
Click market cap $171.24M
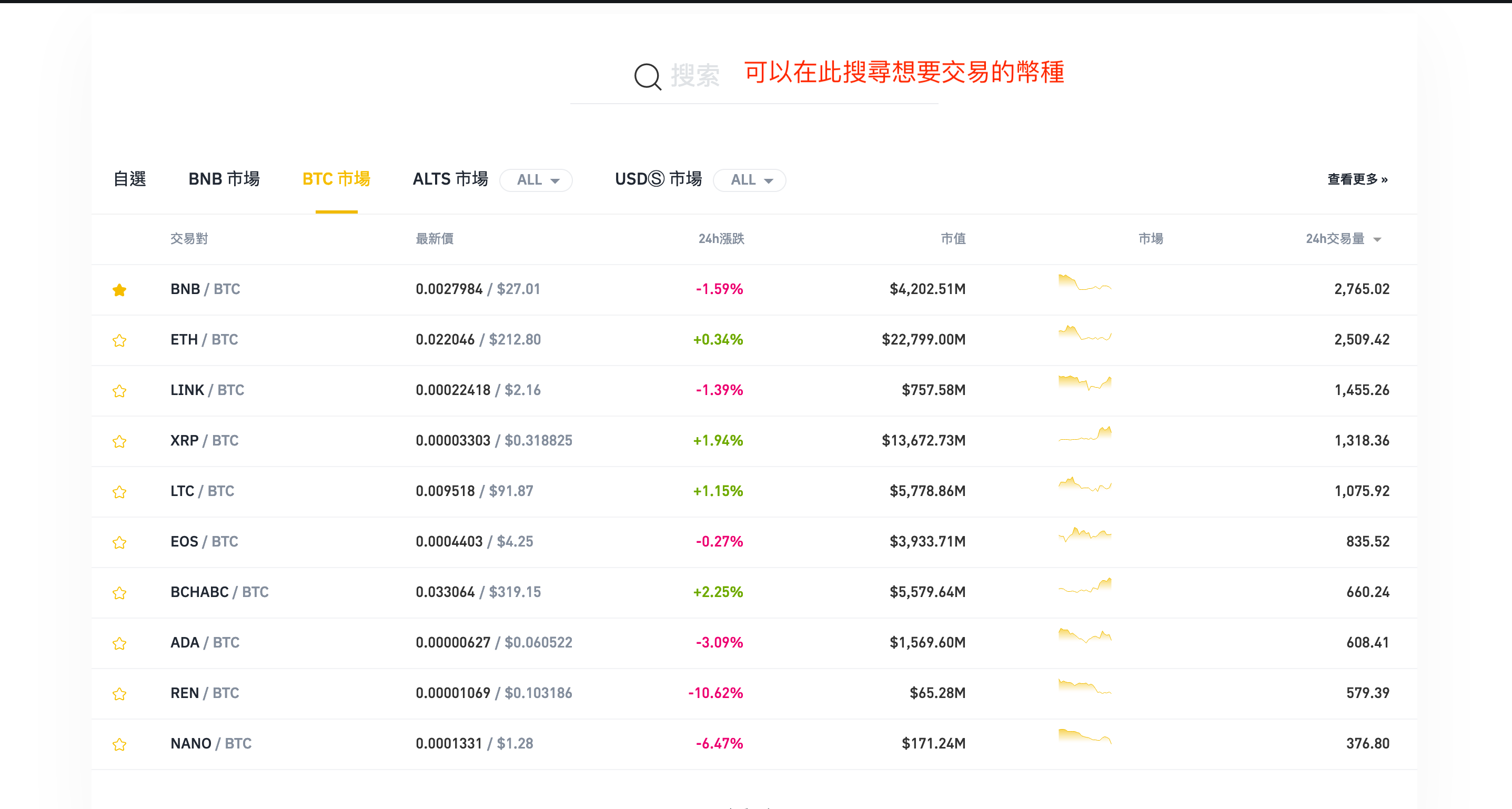click(x=933, y=743)
